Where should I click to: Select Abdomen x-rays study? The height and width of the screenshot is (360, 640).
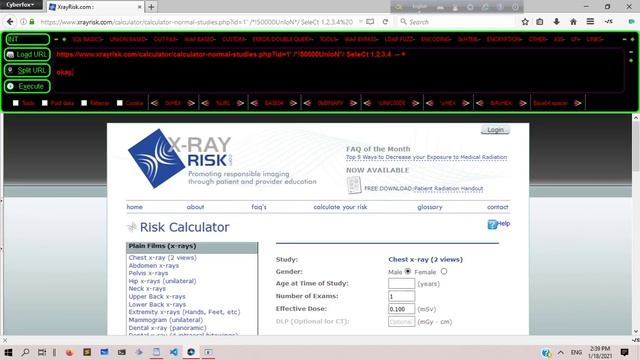coord(153,265)
